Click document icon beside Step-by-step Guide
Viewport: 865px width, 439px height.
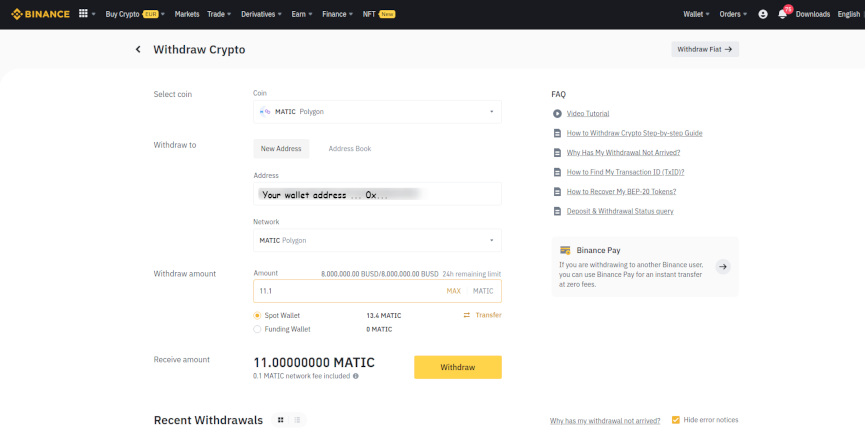tap(557, 133)
